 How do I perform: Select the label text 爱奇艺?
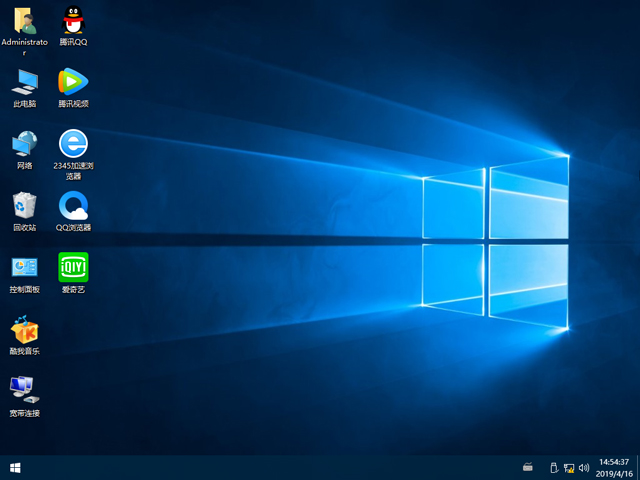point(73,289)
